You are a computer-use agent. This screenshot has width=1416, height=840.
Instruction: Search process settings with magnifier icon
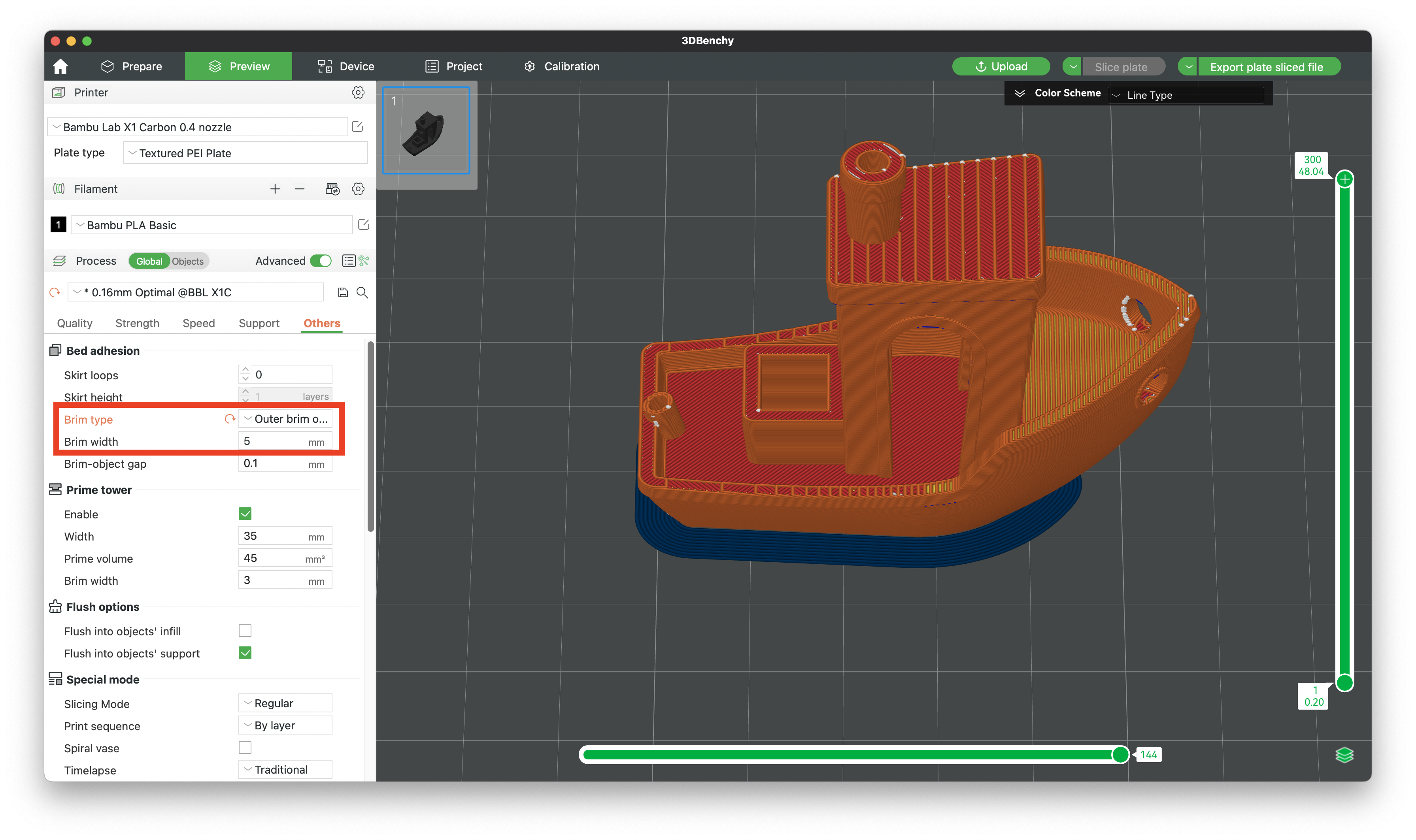[x=362, y=293]
